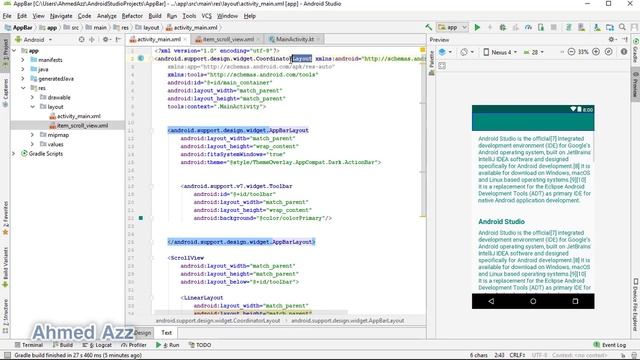640x360 pixels.
Task: Expand the drawable folder
Action: click(32, 97)
